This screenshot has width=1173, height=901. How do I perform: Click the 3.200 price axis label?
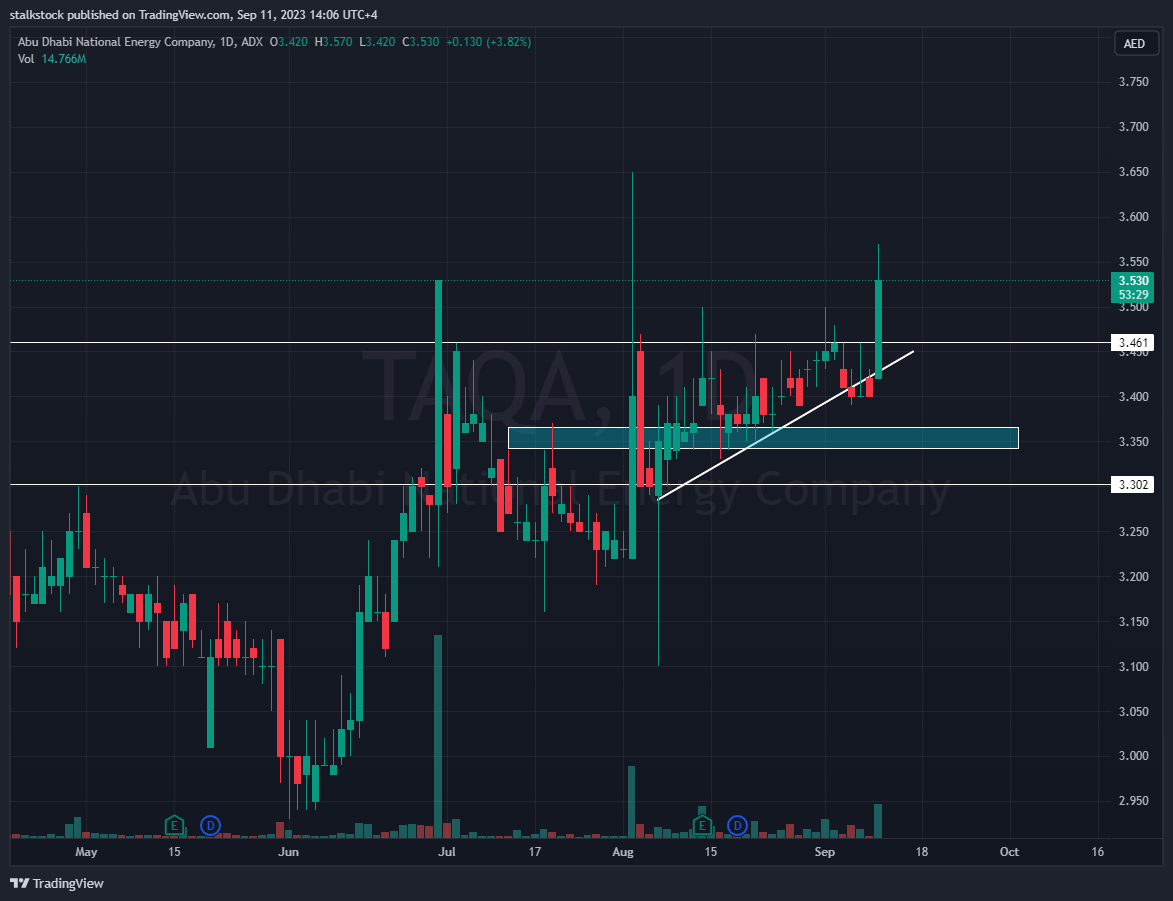pyautogui.click(x=1133, y=577)
